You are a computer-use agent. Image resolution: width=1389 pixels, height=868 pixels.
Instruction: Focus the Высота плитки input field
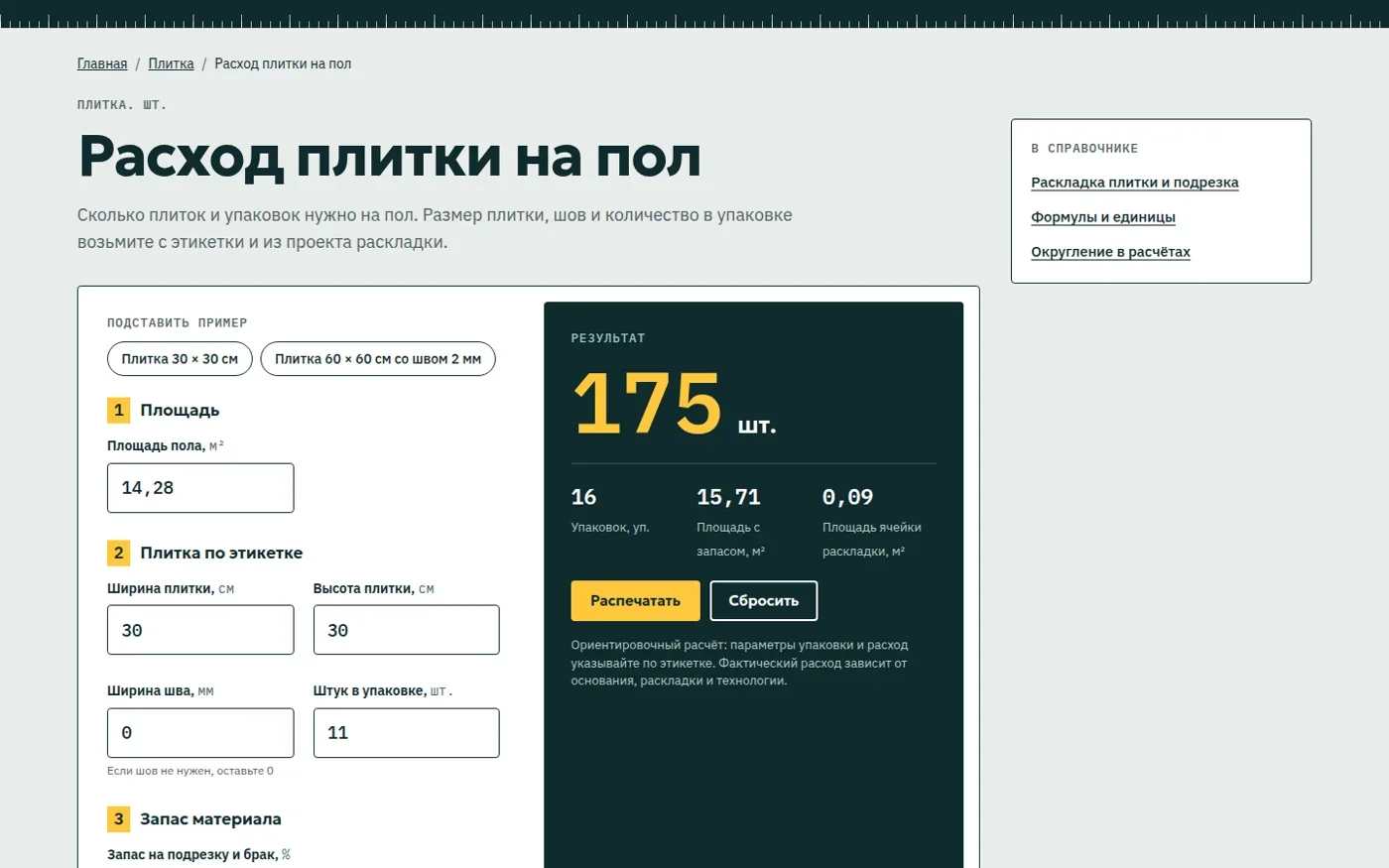click(407, 630)
